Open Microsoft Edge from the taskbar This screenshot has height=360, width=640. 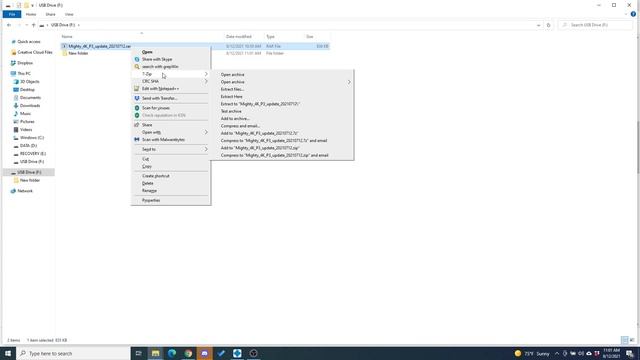[172, 353]
